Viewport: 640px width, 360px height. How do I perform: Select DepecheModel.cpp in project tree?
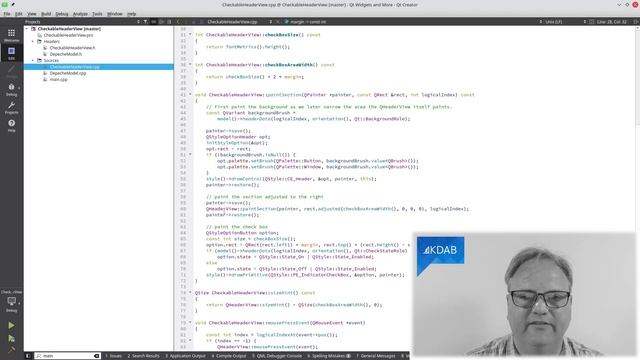[68, 73]
